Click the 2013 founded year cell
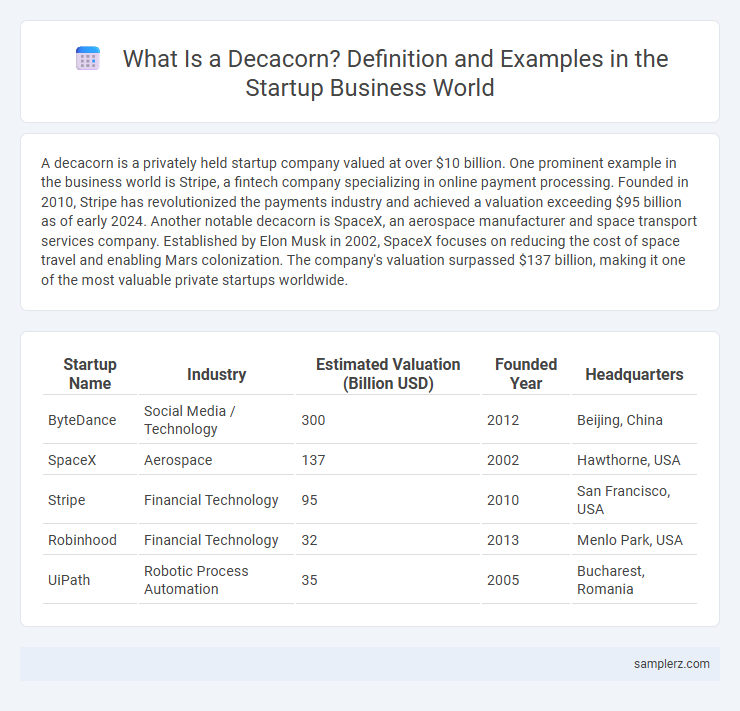Viewport: 740px width, 711px height. pyautogui.click(x=526, y=540)
